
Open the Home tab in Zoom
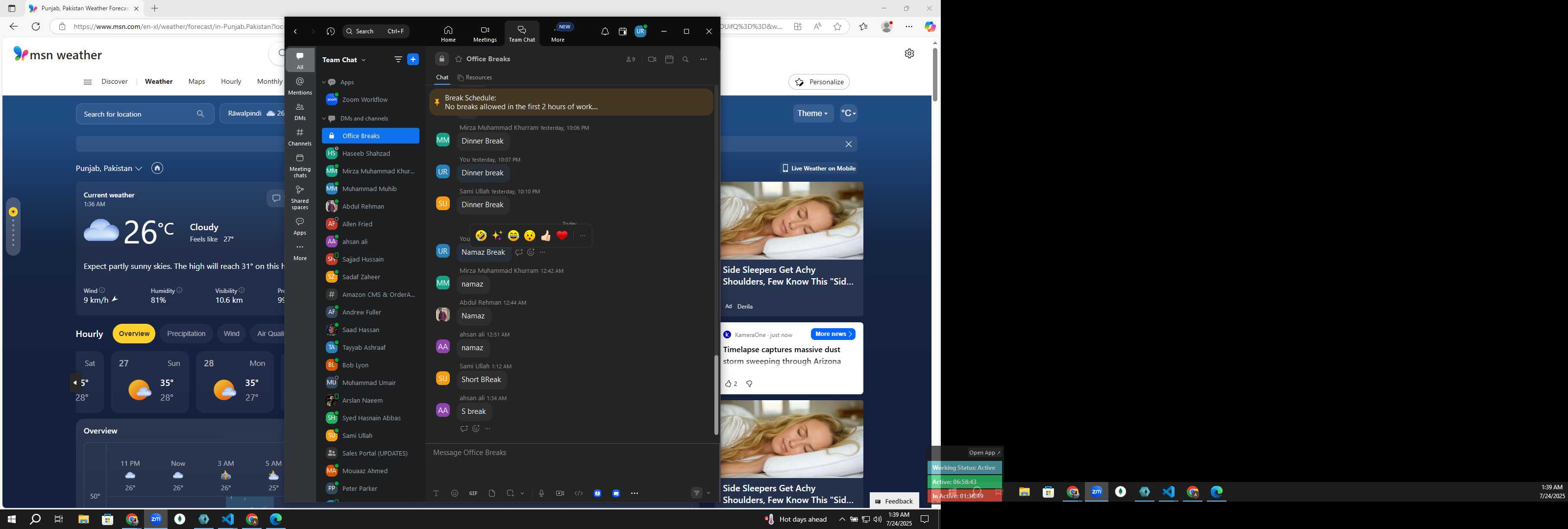[448, 34]
